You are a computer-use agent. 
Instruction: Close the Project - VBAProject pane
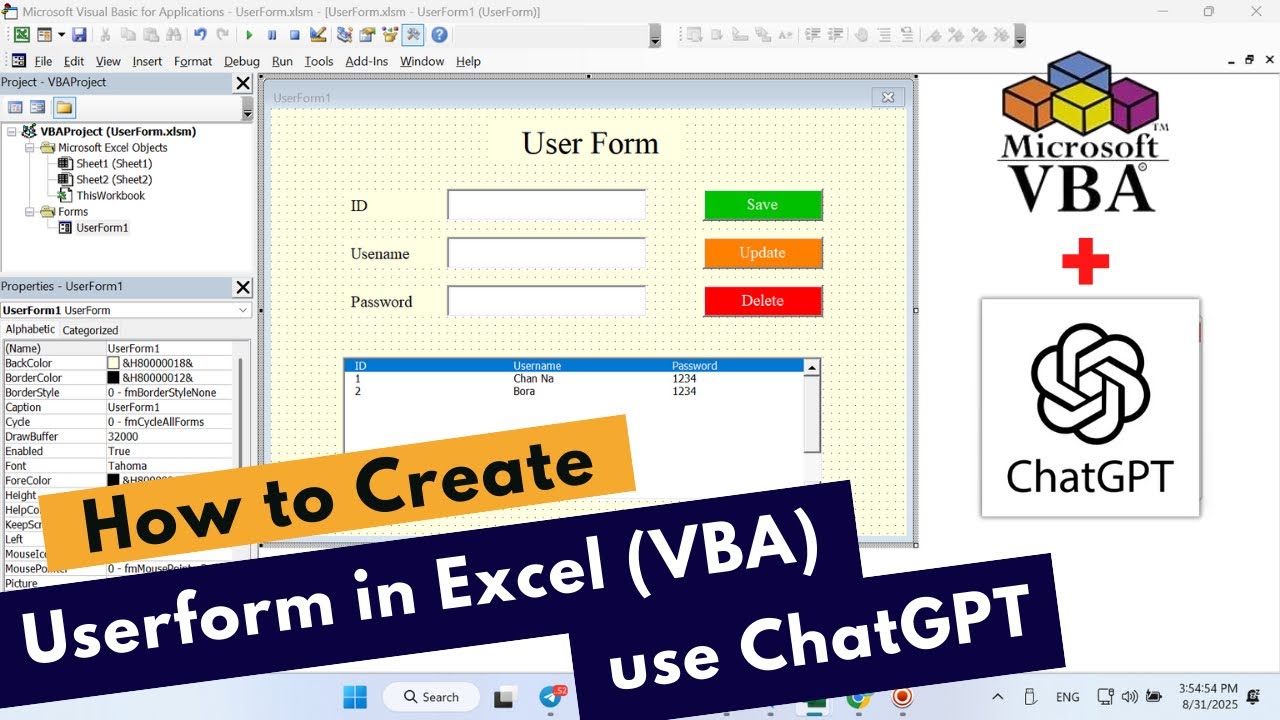[243, 83]
